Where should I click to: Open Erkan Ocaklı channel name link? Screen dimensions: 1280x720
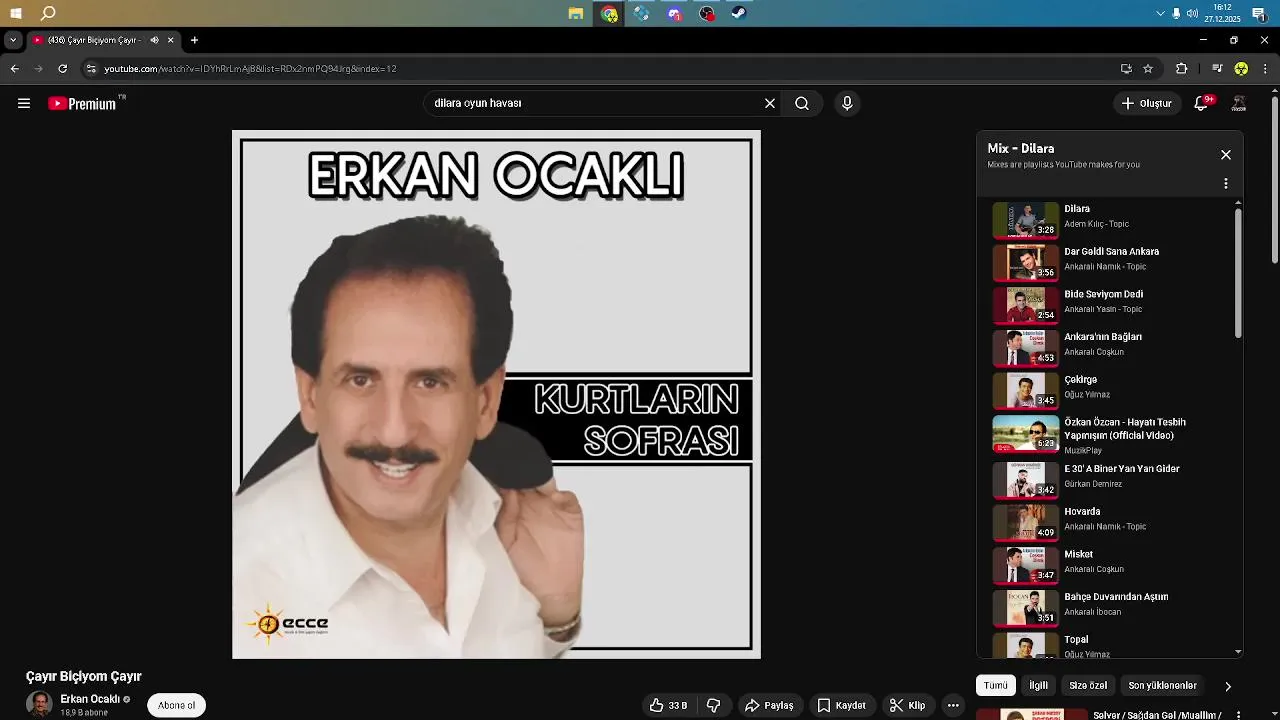point(90,699)
